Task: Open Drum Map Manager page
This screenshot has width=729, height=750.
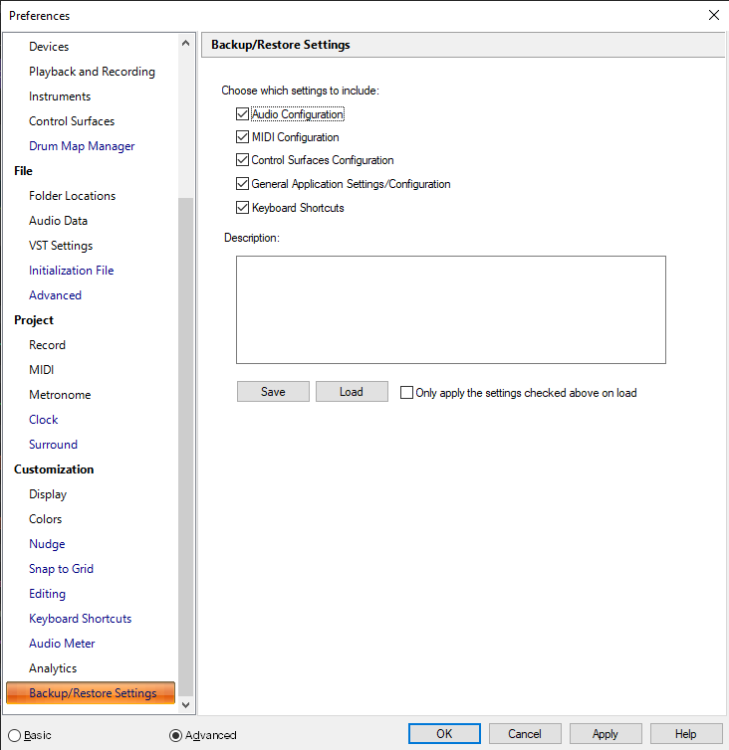Action: 82,146
